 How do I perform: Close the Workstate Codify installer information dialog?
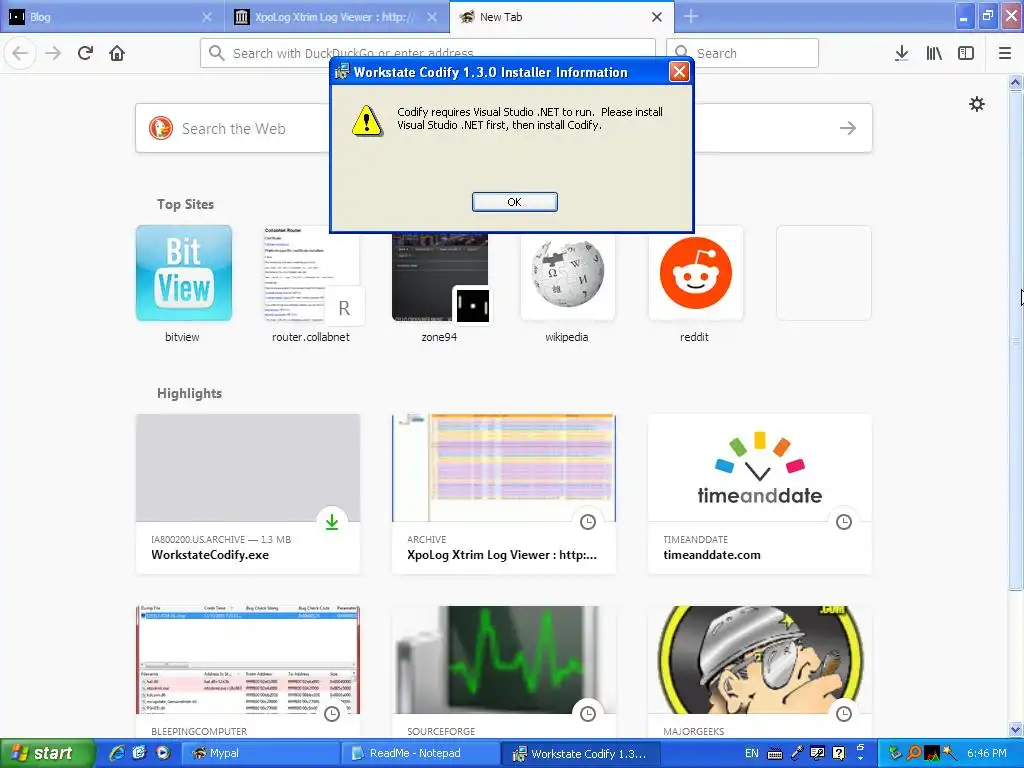click(x=679, y=72)
